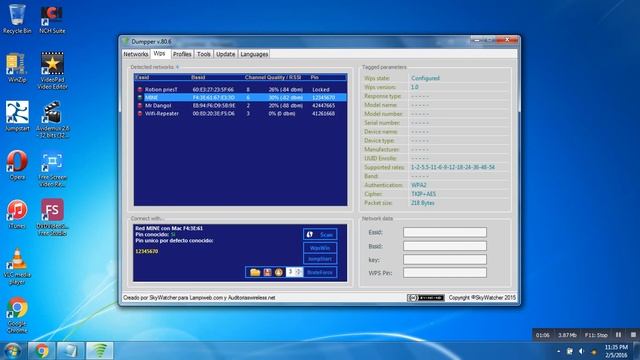640x360 pixels.
Task: Select the VideoPad Video Editor shortcut
Action: tap(52, 71)
